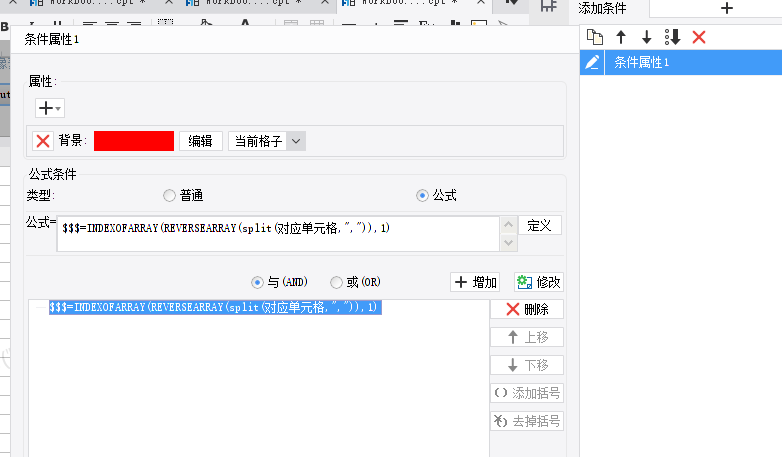Select the 公式 type radio button
Viewport: 782px width, 457px height.
422,196
